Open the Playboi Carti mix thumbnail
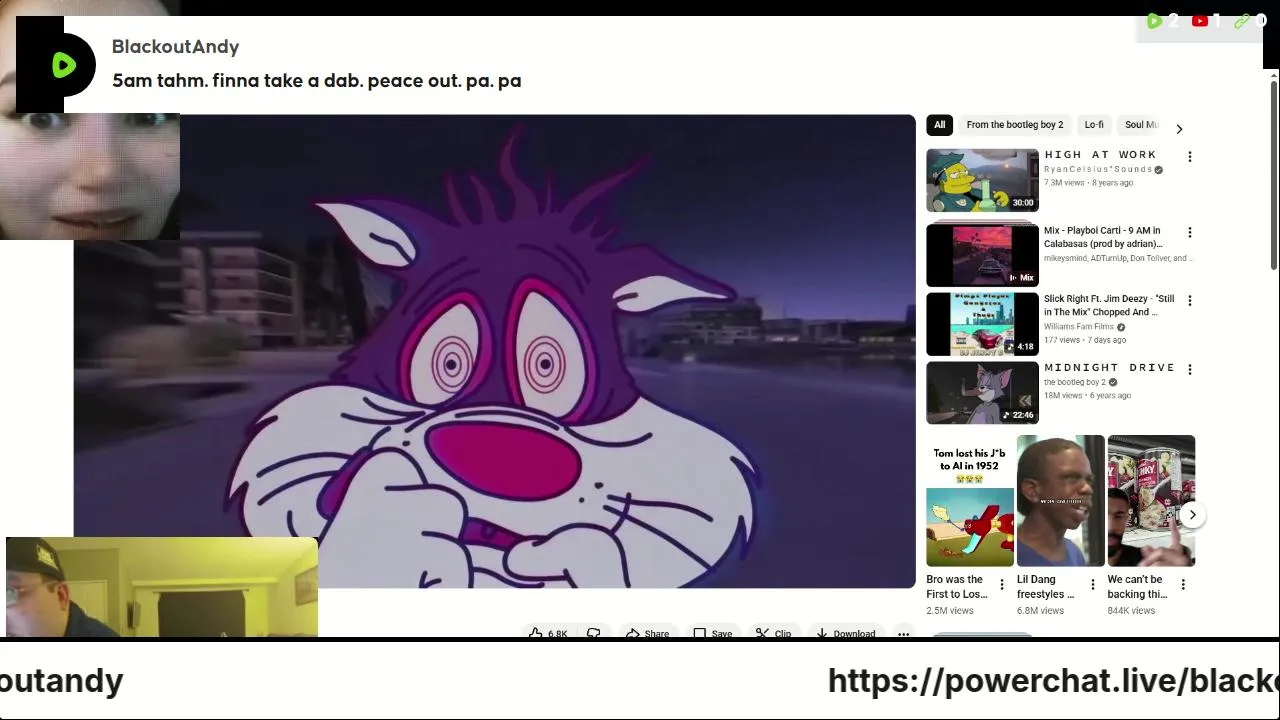1280x720 pixels. pos(982,255)
